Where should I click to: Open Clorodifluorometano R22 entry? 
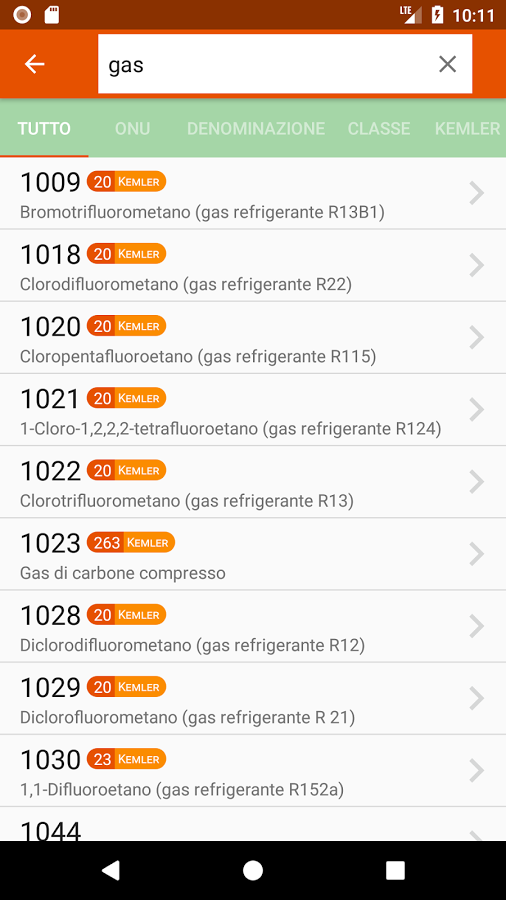(253, 266)
